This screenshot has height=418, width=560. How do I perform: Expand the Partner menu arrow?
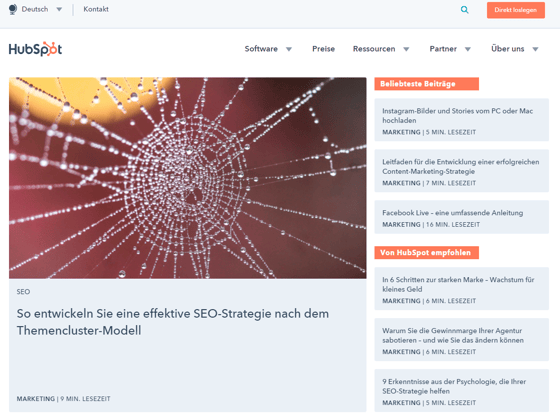click(x=468, y=49)
